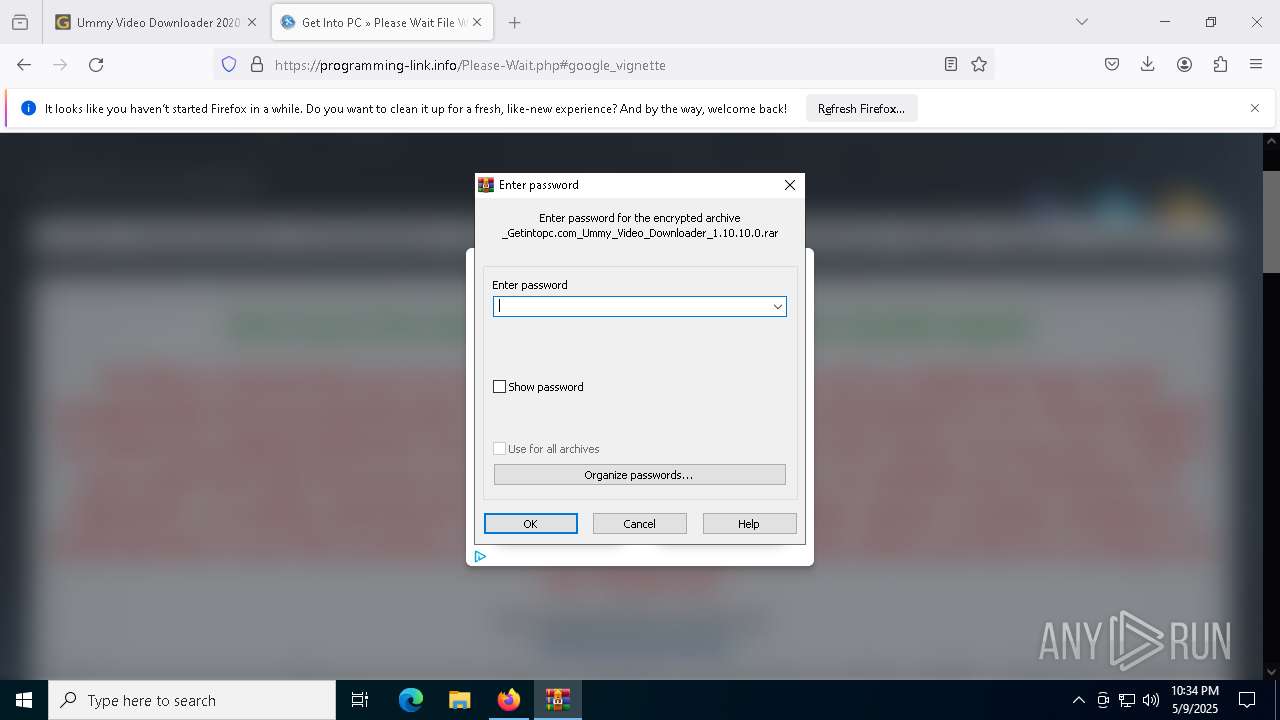
Task: Click the page vertical scrollbar thumb
Action: [1271, 222]
